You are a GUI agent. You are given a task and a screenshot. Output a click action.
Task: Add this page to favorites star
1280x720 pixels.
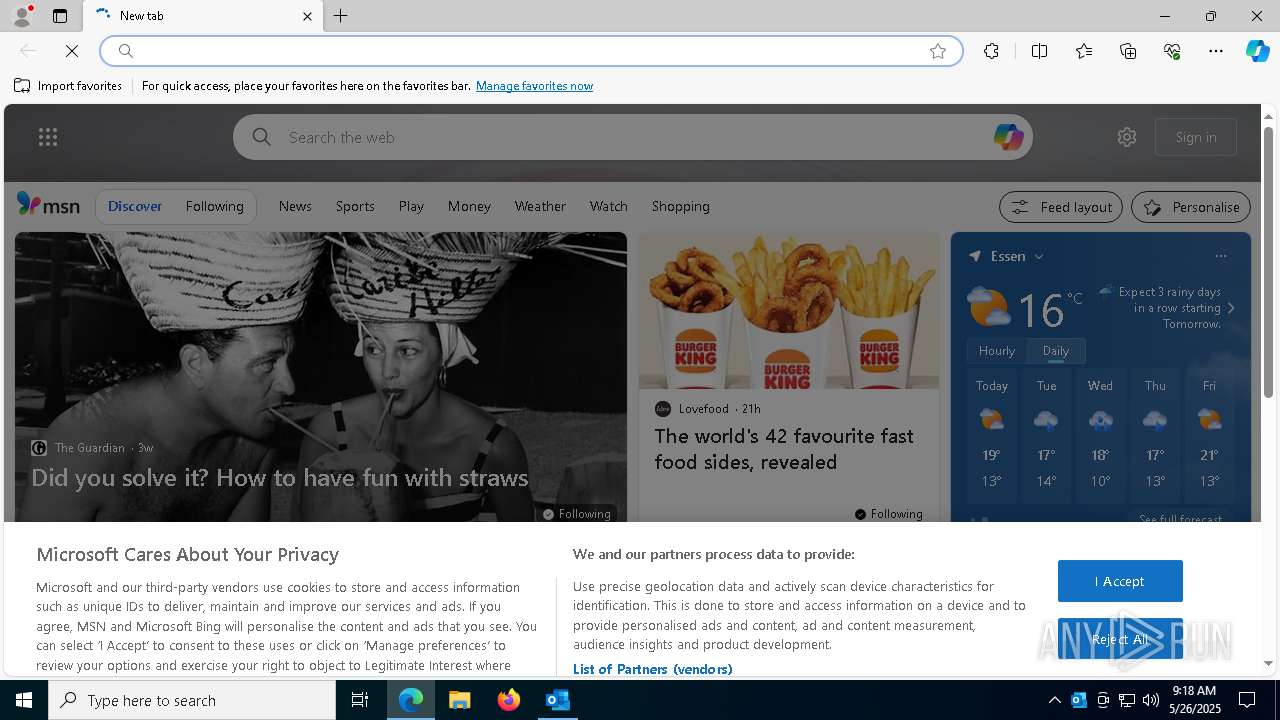[938, 51]
